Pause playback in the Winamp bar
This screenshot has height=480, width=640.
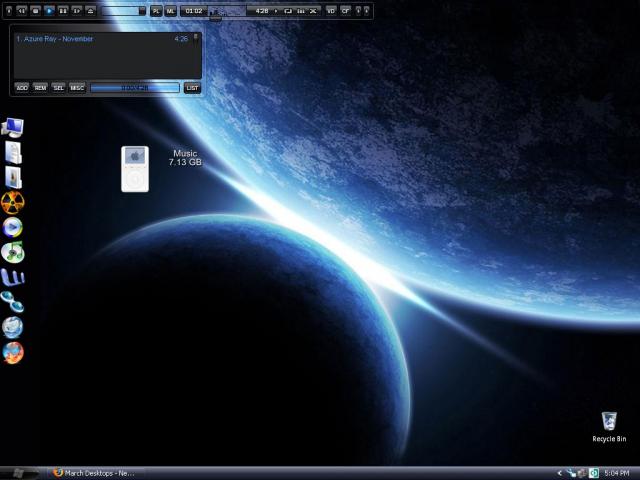[63, 11]
